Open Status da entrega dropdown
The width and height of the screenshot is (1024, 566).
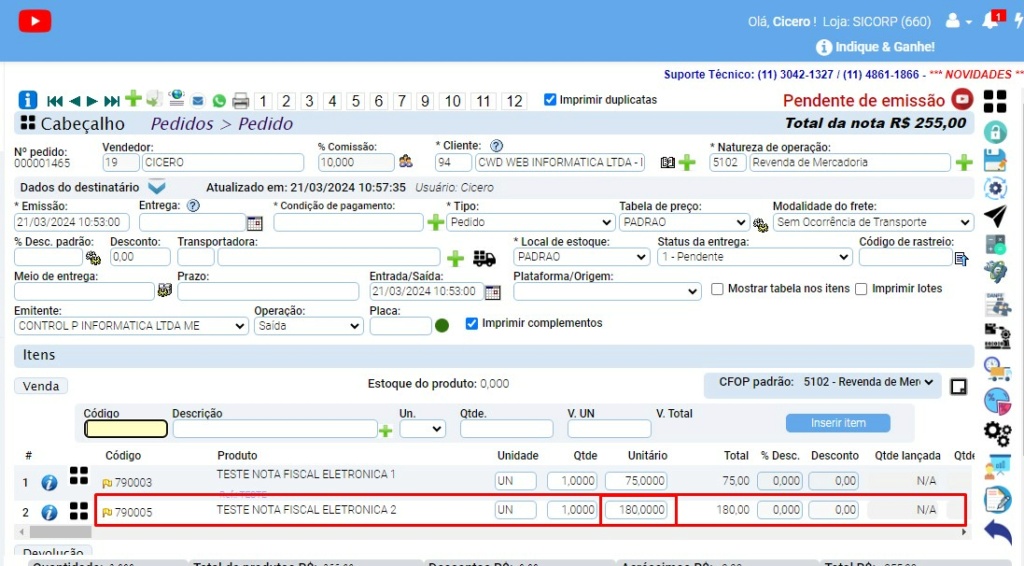(754, 257)
